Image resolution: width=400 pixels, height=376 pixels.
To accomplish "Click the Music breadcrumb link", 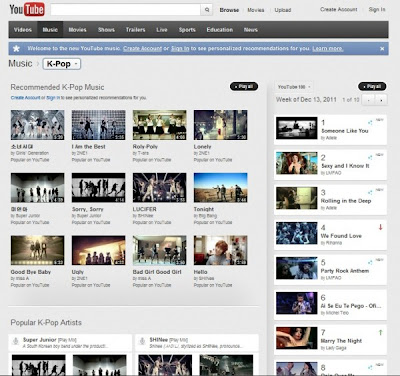I will [20, 64].
